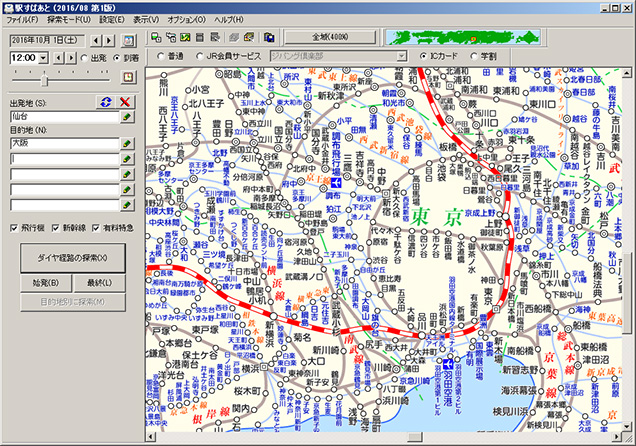The image size is (636, 446).
Task: Clear stations with the red X icon
Action: click(x=125, y=102)
